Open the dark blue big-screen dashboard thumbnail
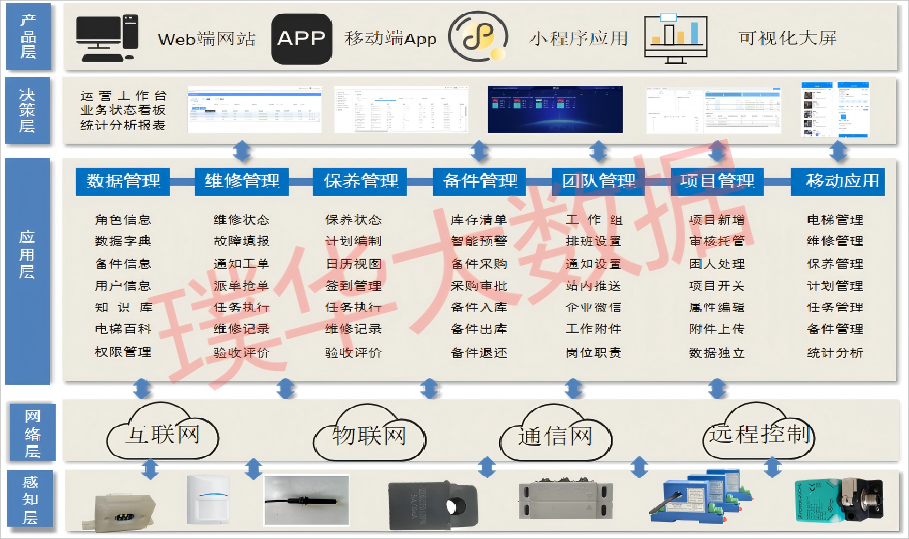Viewport: 909px width, 539px height. coord(555,110)
